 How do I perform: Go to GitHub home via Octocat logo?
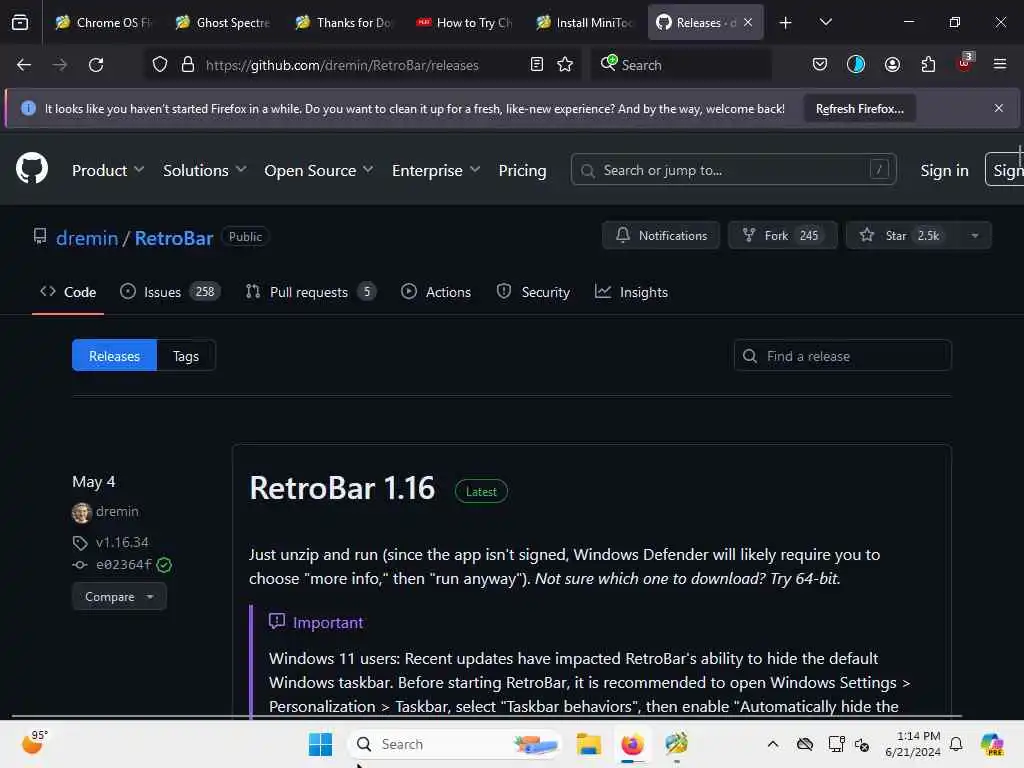(x=32, y=168)
